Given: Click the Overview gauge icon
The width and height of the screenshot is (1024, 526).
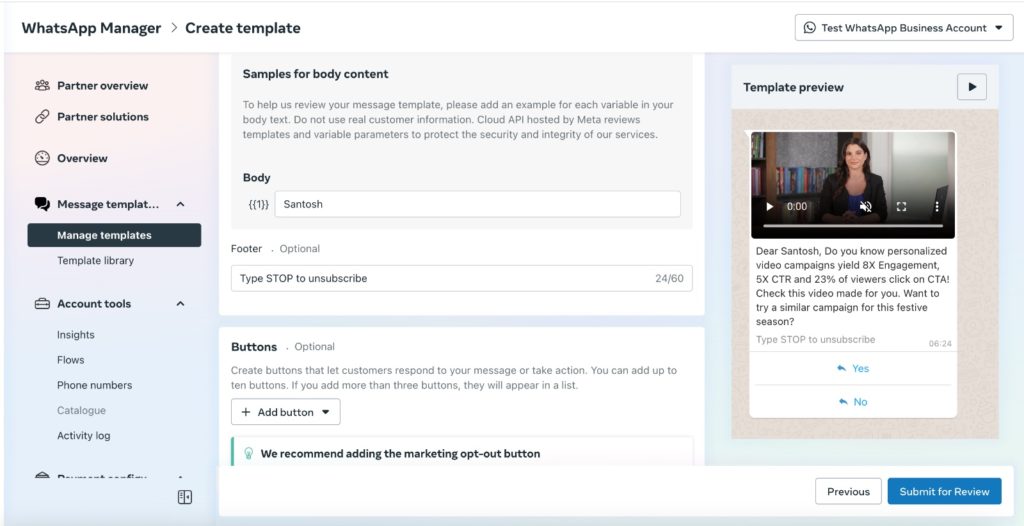Looking at the screenshot, I should (x=42, y=158).
